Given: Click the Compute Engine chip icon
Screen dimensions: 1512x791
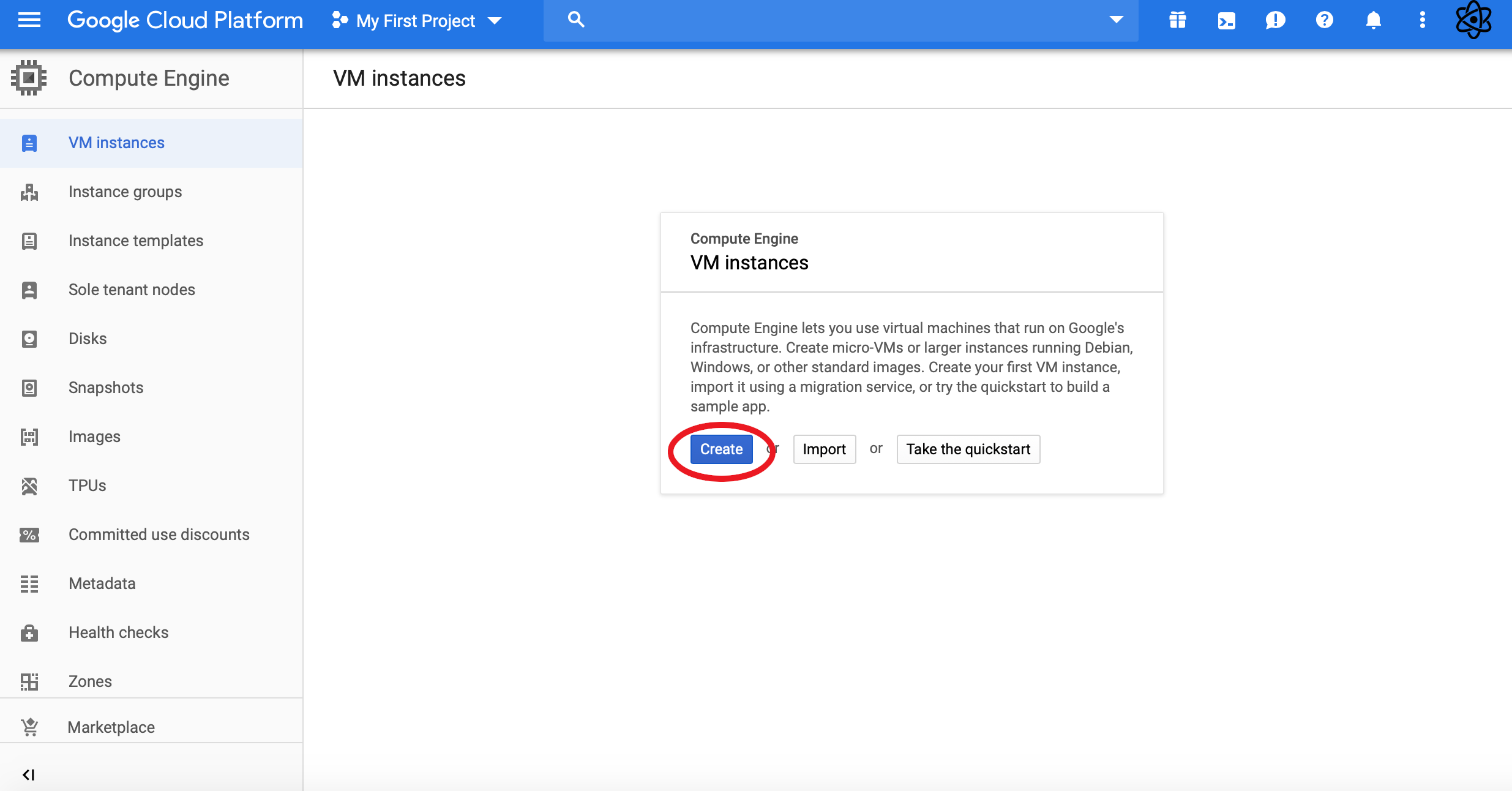Looking at the screenshot, I should click(29, 78).
